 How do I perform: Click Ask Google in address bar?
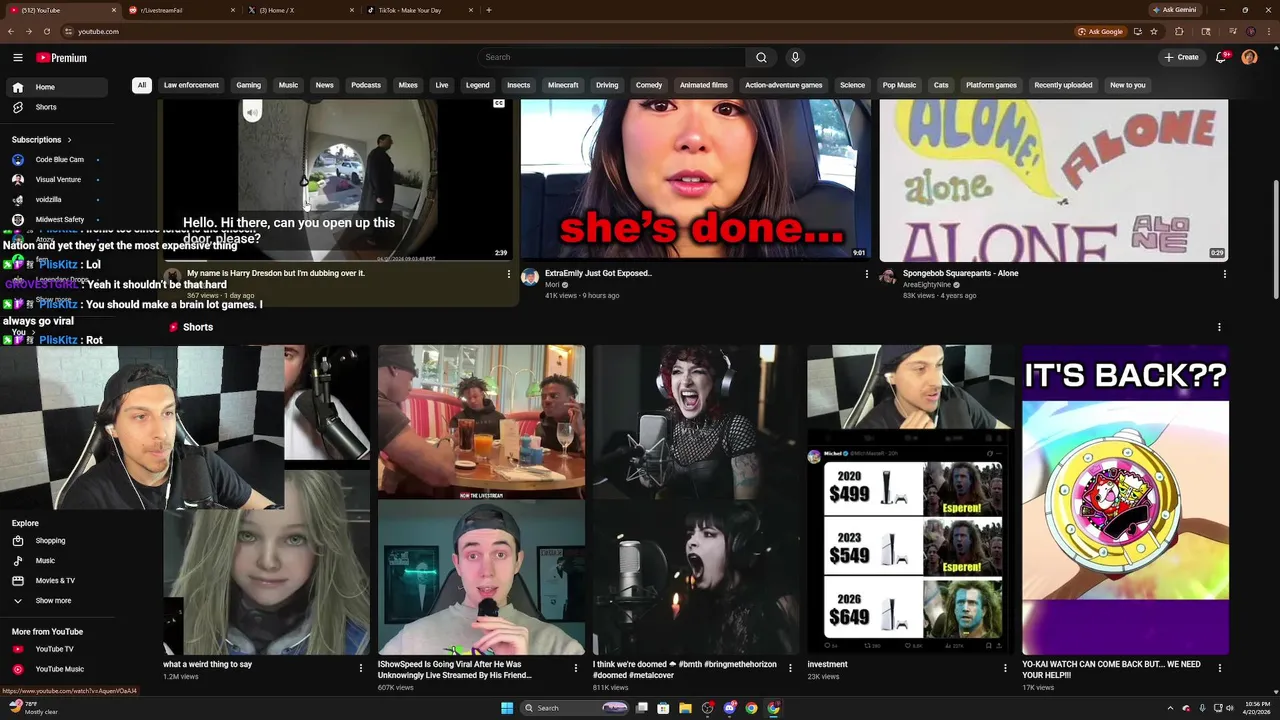point(1100,31)
